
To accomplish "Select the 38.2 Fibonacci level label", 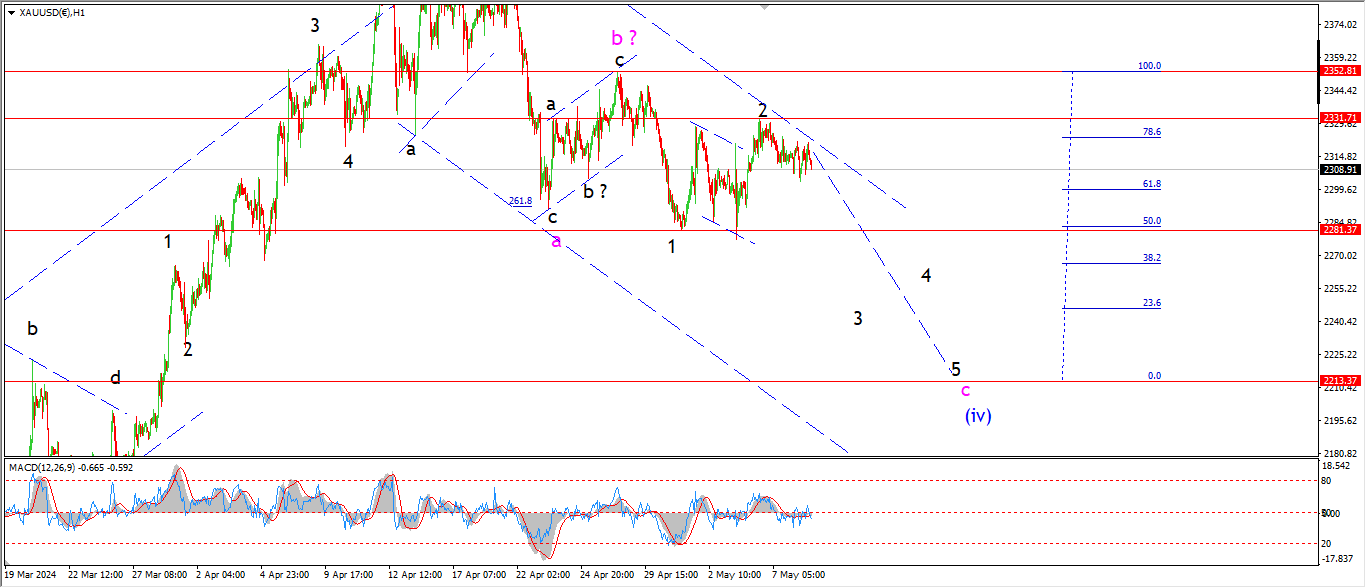I will 1151,257.
